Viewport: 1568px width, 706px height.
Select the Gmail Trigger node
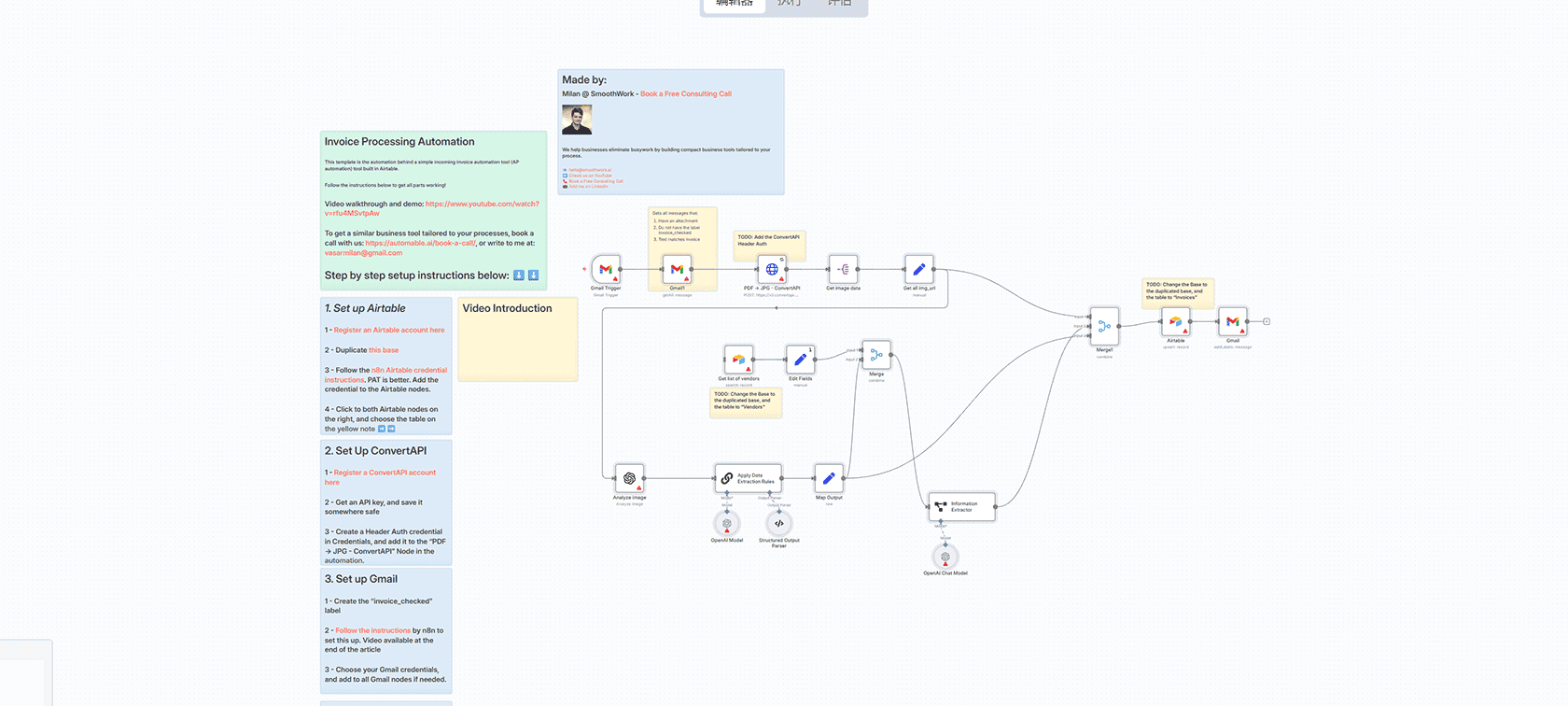coord(606,270)
